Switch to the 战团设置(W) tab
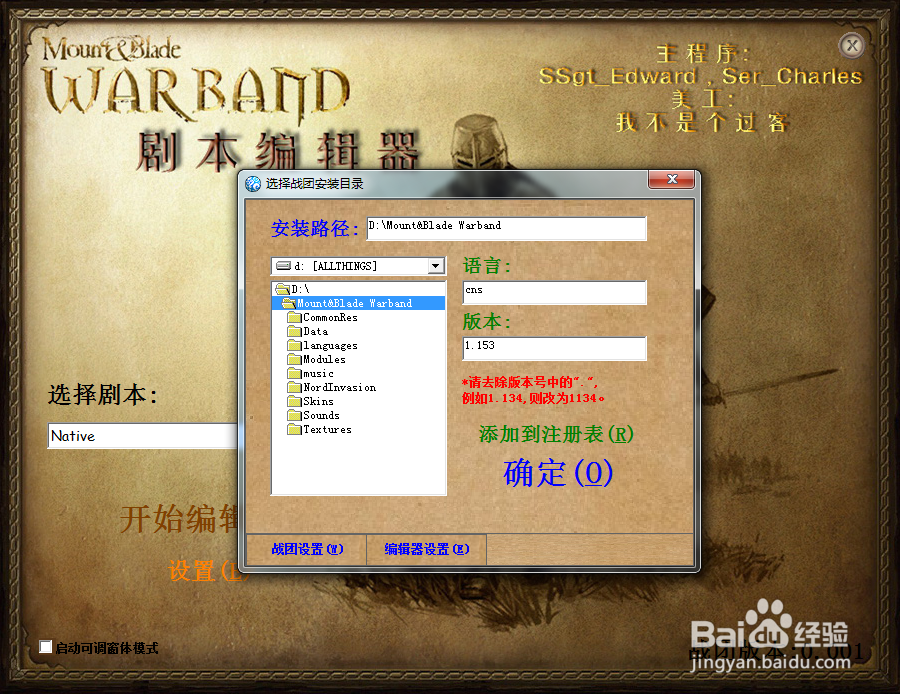 (307, 549)
